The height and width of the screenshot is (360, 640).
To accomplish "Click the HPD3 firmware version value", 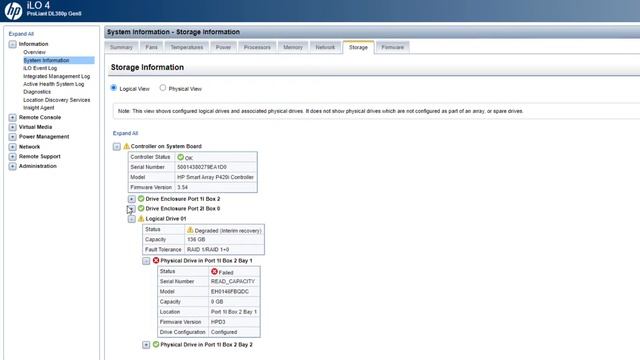I will click(218, 322).
